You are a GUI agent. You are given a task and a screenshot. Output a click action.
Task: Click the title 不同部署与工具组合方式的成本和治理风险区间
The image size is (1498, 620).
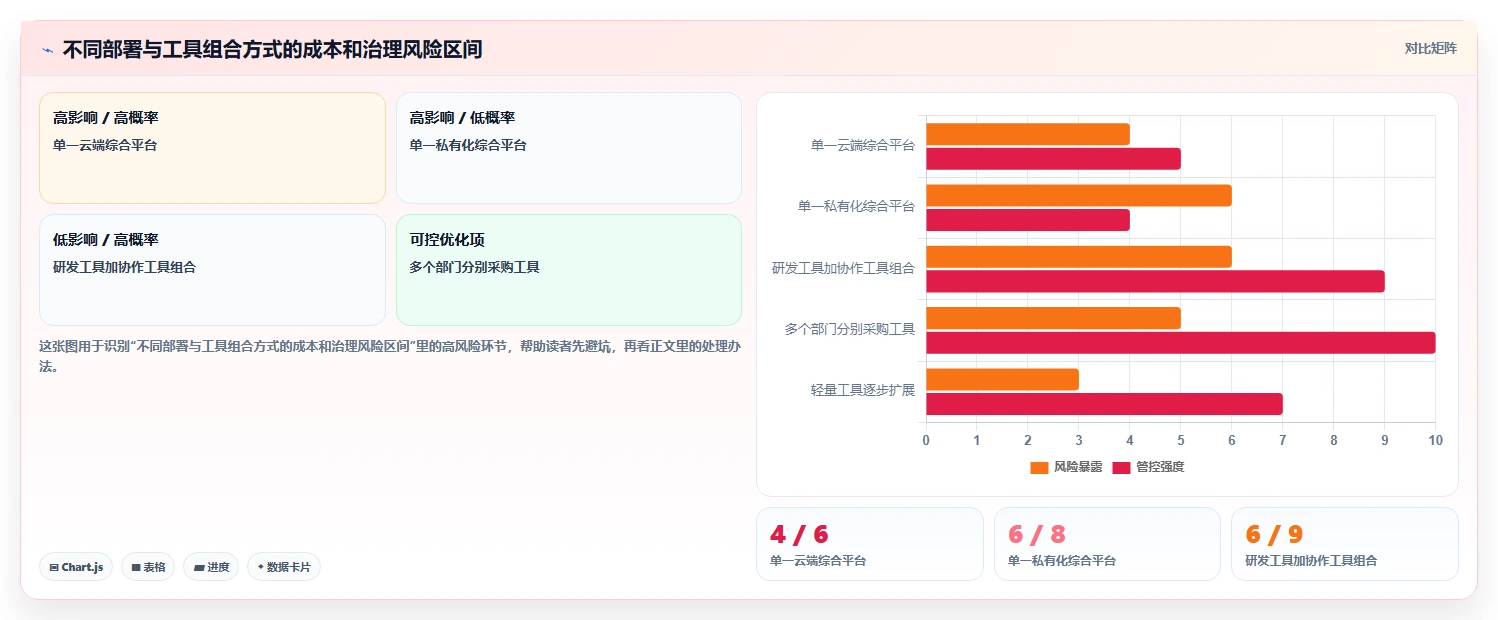272,49
